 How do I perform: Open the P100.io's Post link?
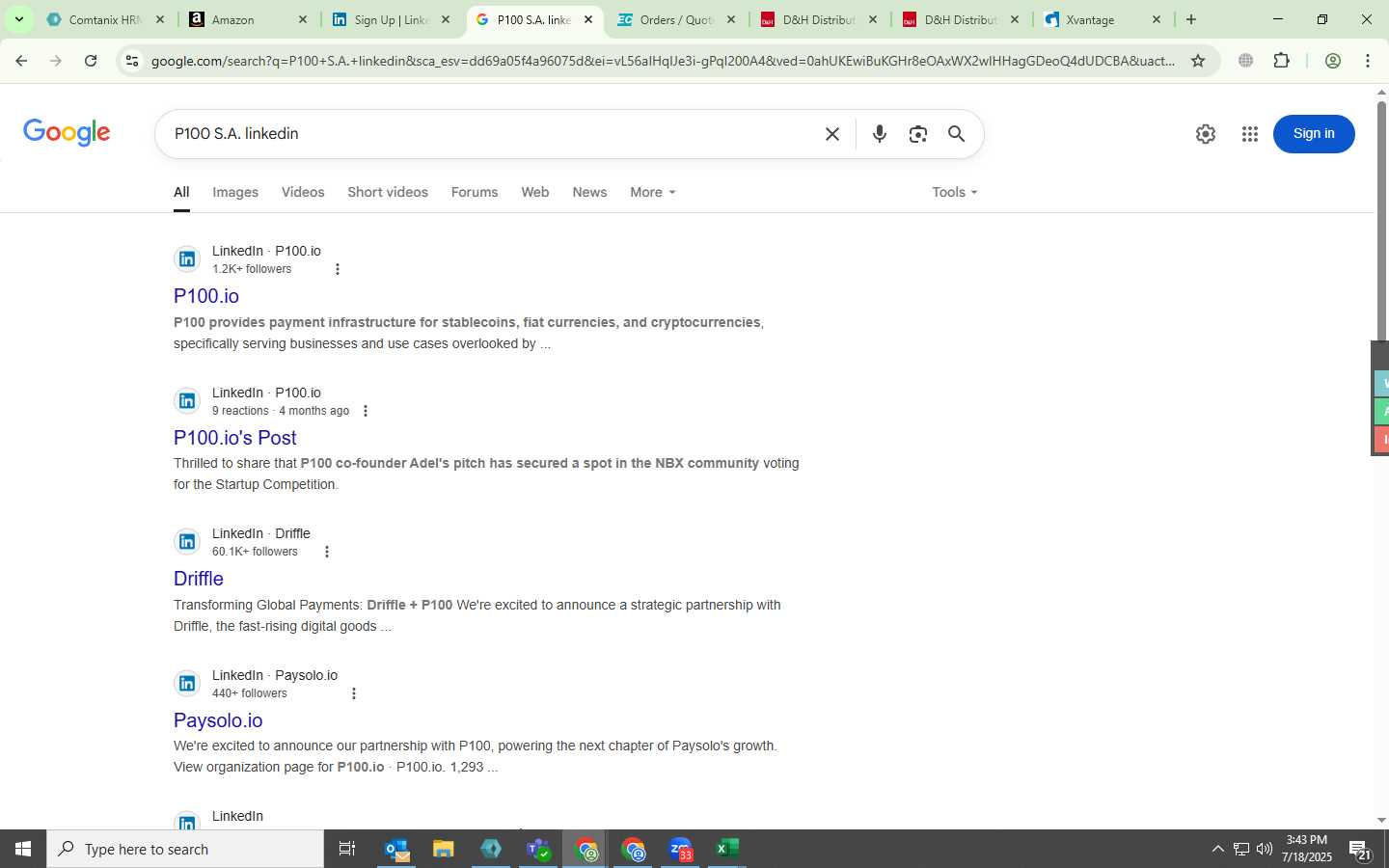pos(234,438)
